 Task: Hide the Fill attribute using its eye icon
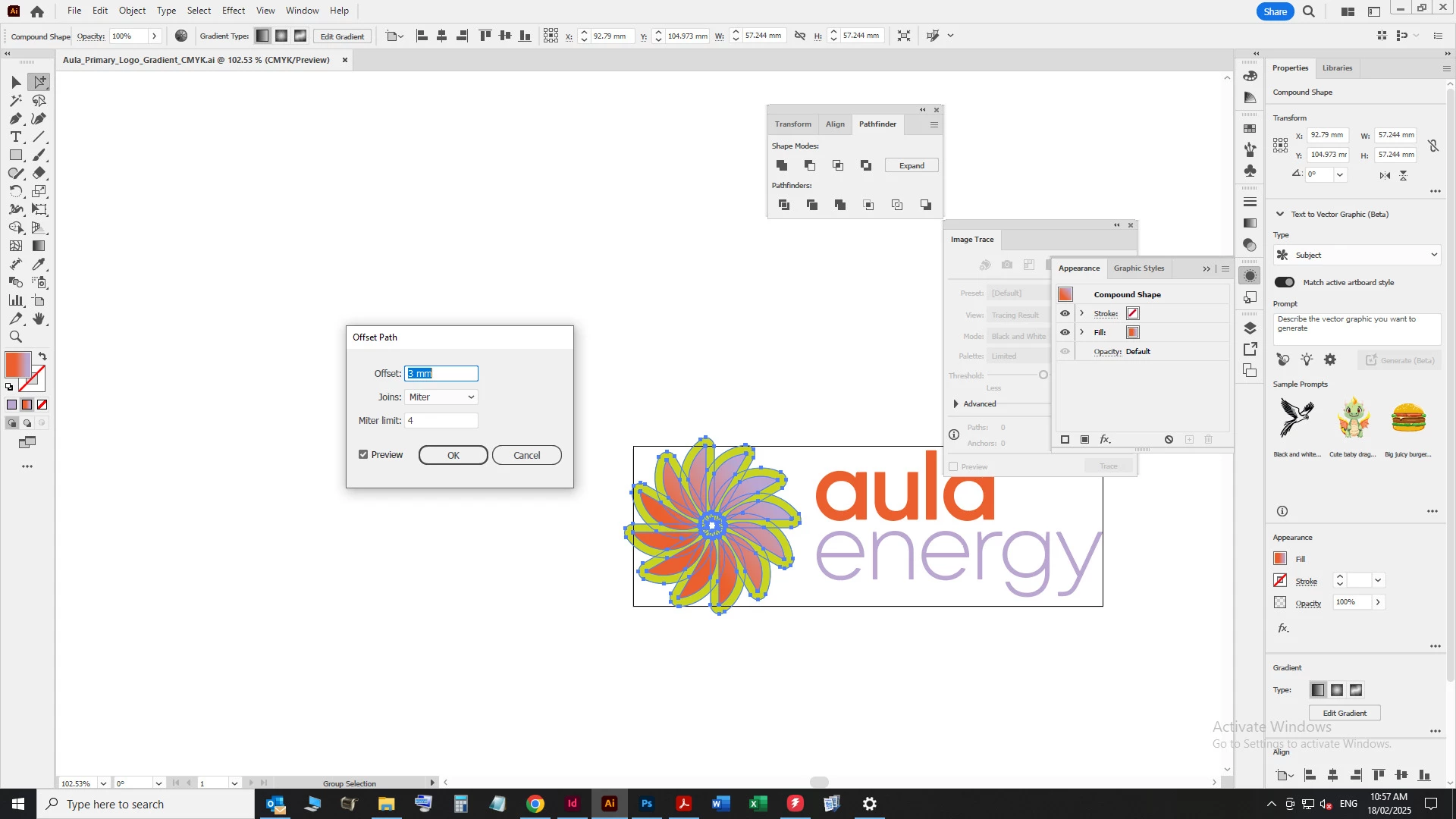(1065, 333)
